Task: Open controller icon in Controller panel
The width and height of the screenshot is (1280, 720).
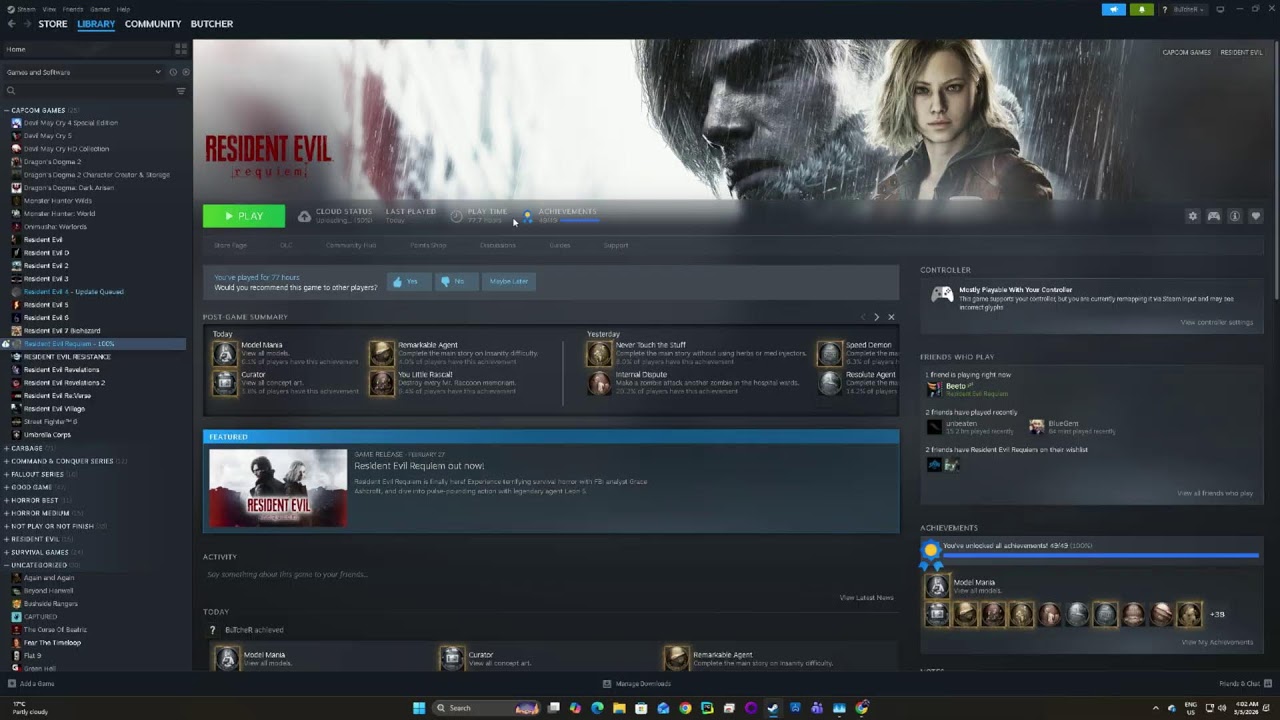Action: [x=942, y=294]
